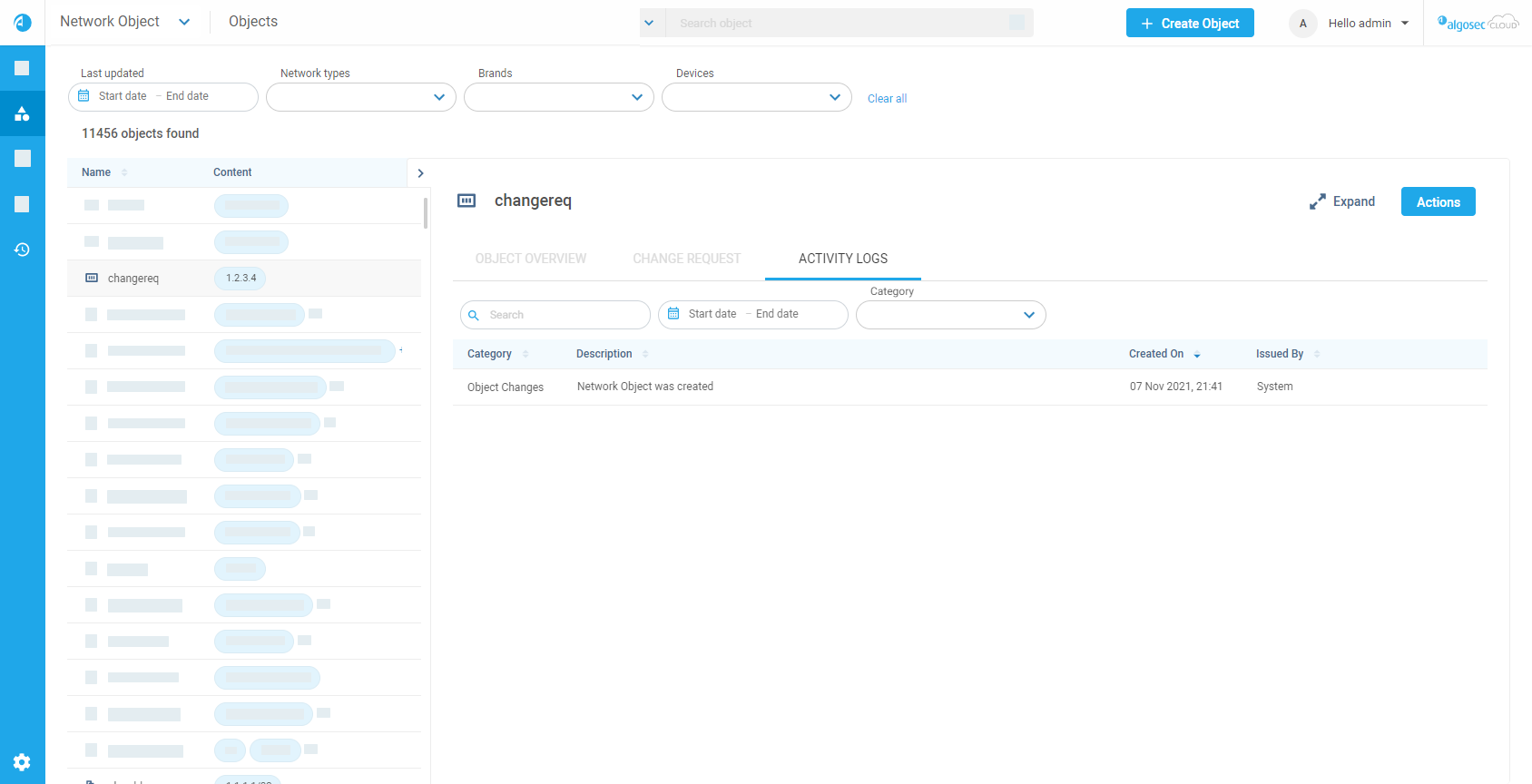This screenshot has height=784, width=1532.
Task: Toggle sort on Created On column
Action: click(1197, 355)
